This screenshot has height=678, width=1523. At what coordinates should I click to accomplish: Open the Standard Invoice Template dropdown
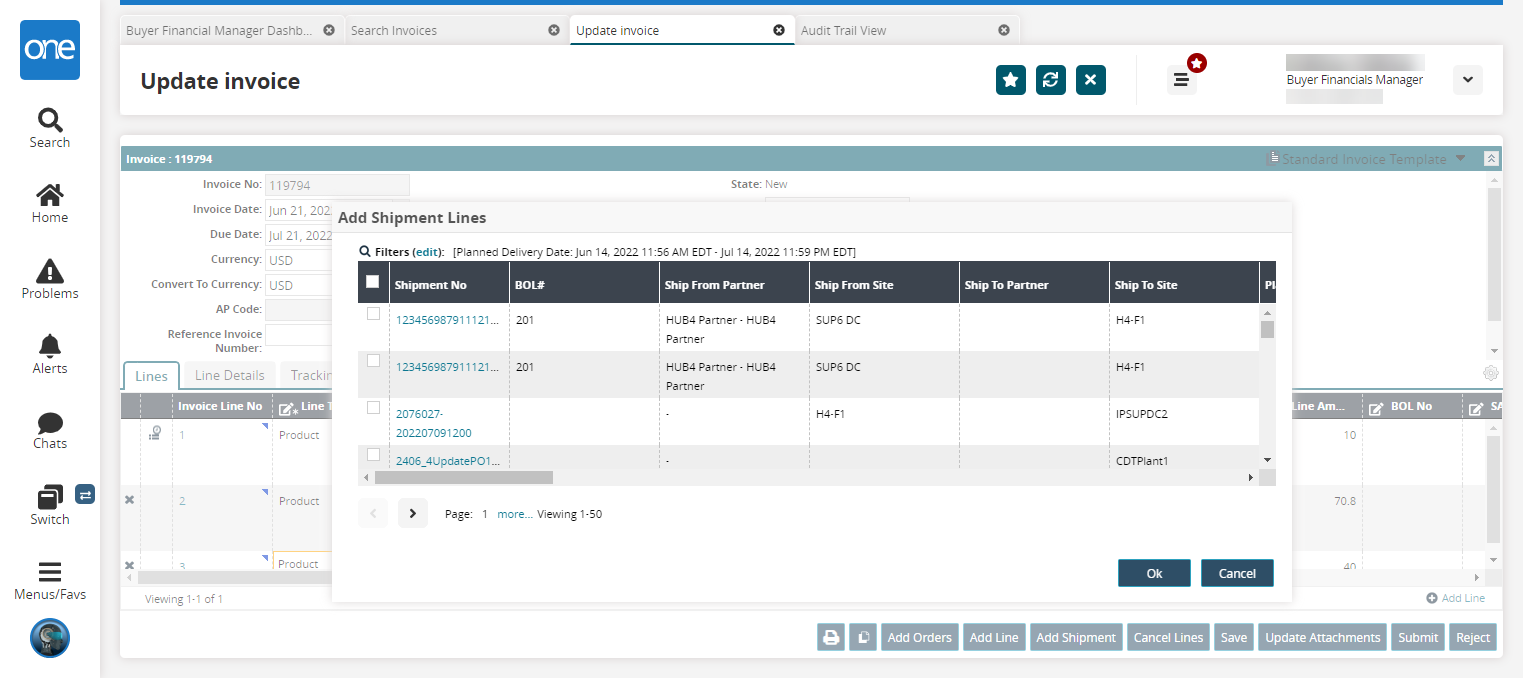[1366, 159]
